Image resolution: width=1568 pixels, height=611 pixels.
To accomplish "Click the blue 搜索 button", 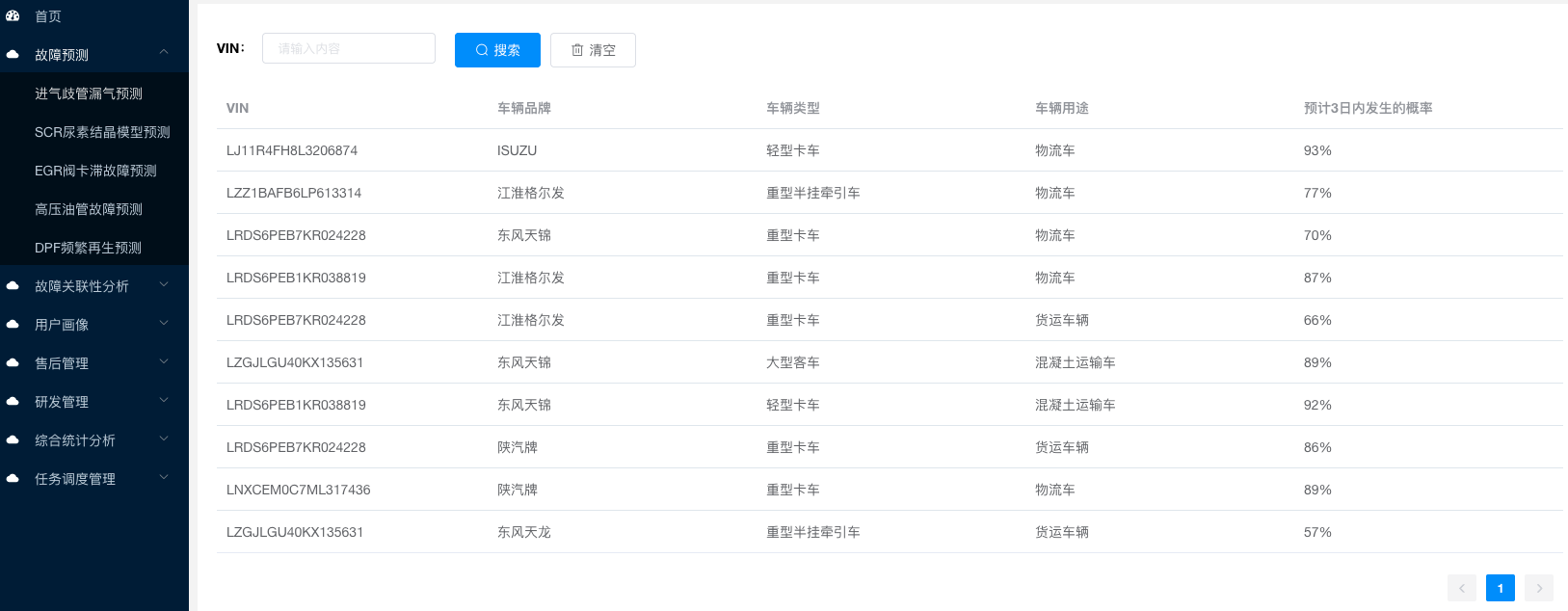I will [497, 50].
